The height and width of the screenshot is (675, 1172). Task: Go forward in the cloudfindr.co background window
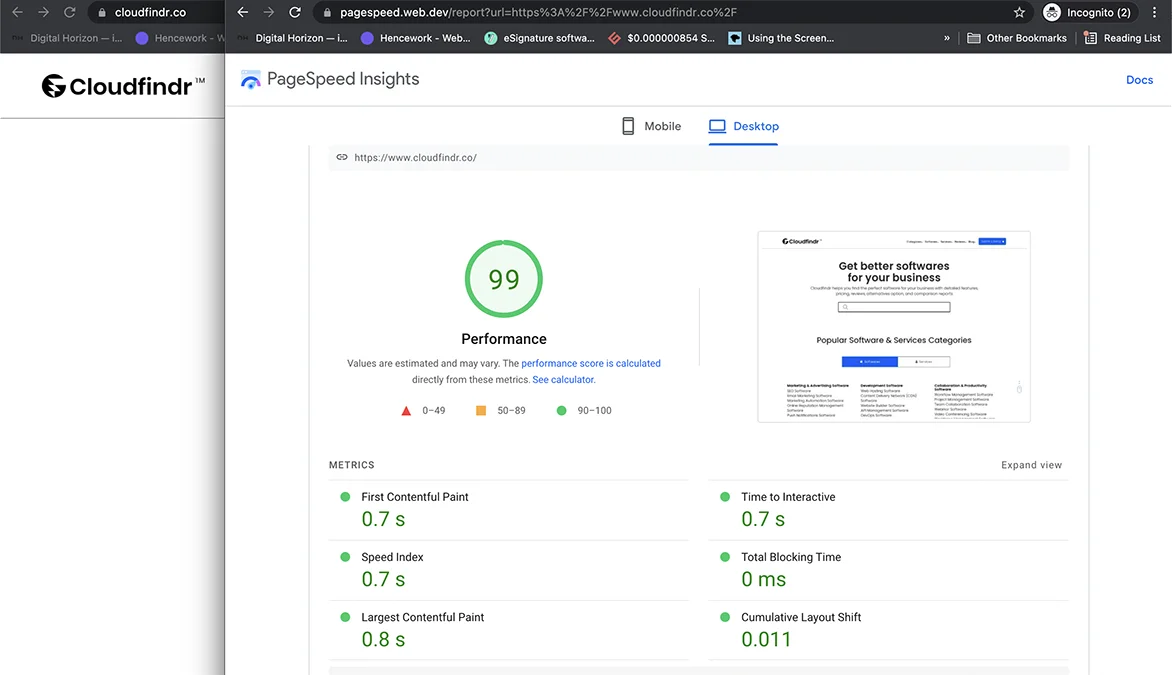pos(43,12)
